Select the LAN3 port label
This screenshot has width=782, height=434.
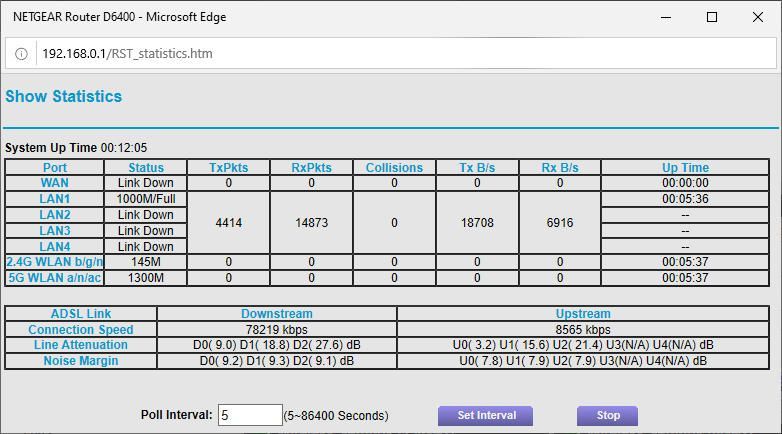click(54, 230)
